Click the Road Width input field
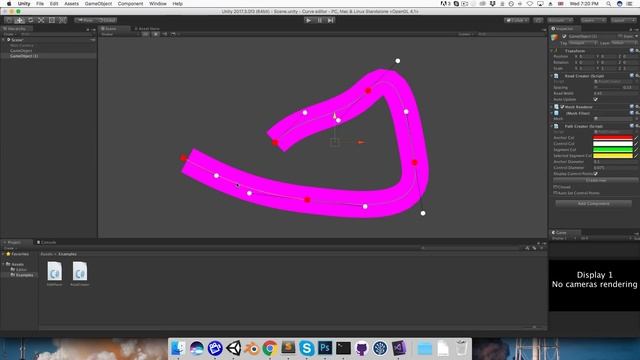Screen dimensions: 640x360 point(616,93)
